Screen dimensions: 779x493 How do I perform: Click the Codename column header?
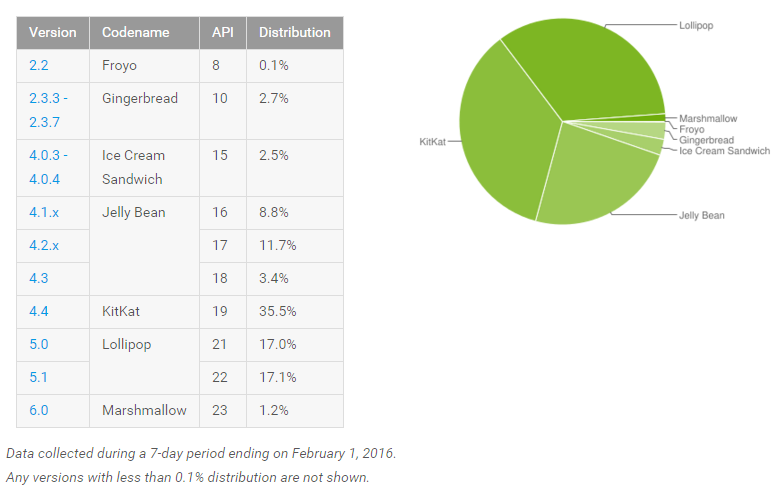(x=135, y=32)
